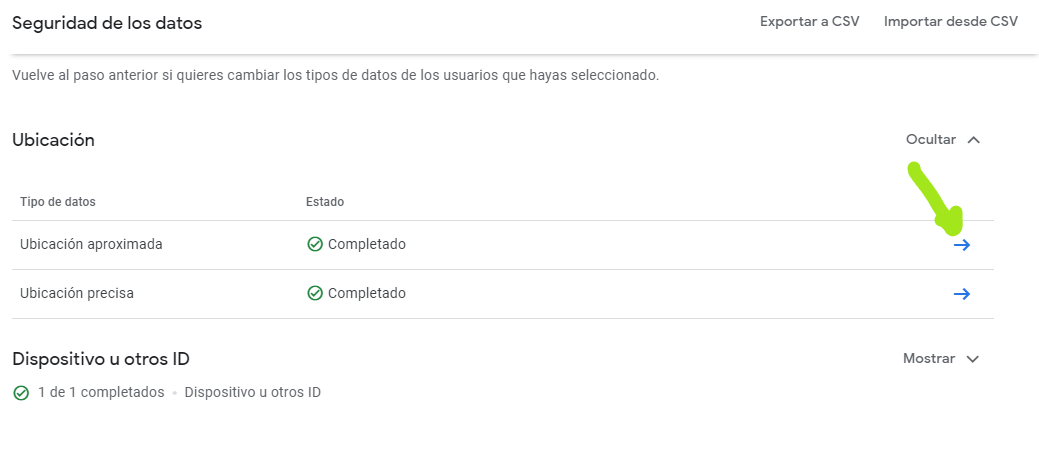Image resolution: width=1039 pixels, height=474 pixels.
Task: Click the Ubicación section heading
Action: [x=54, y=141]
